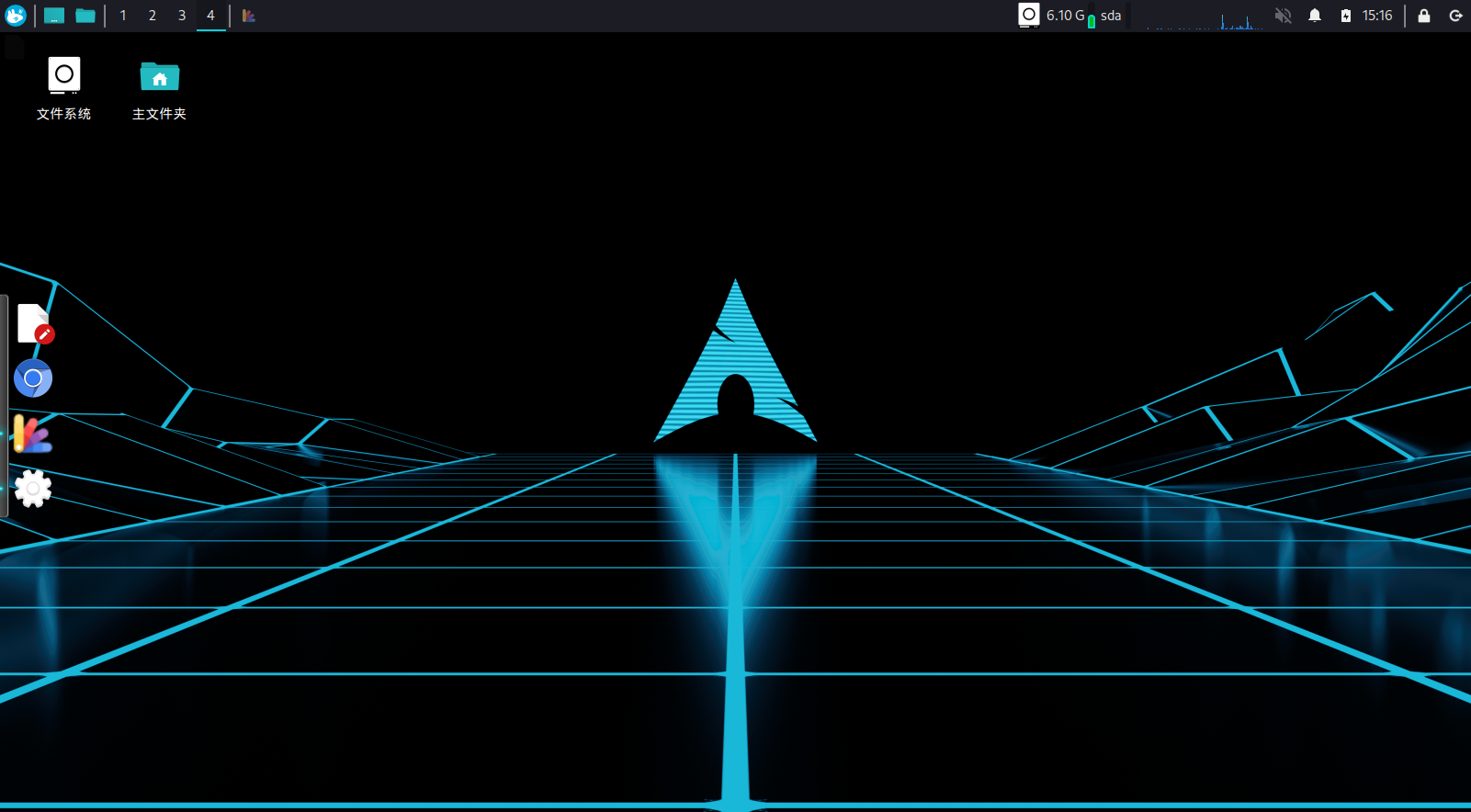Launch Chromium from the dock
The image size is (1471, 812).
(33, 378)
